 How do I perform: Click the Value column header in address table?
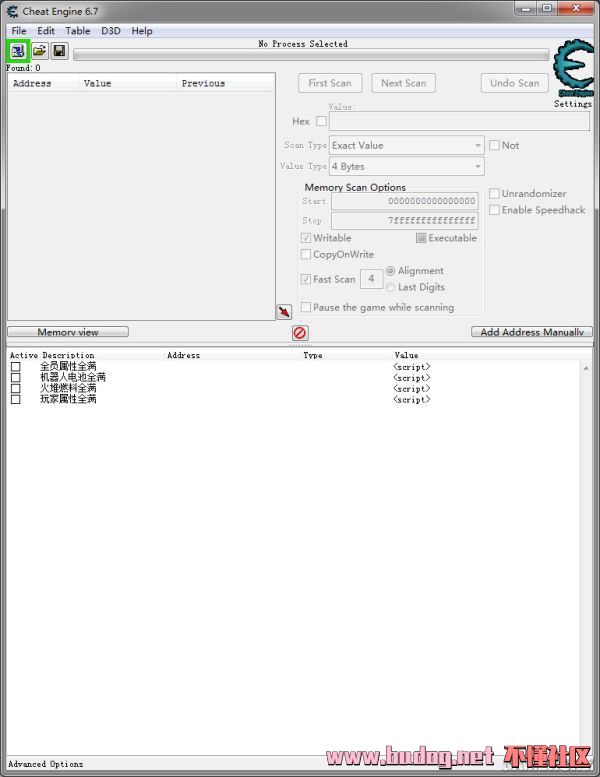pos(406,355)
